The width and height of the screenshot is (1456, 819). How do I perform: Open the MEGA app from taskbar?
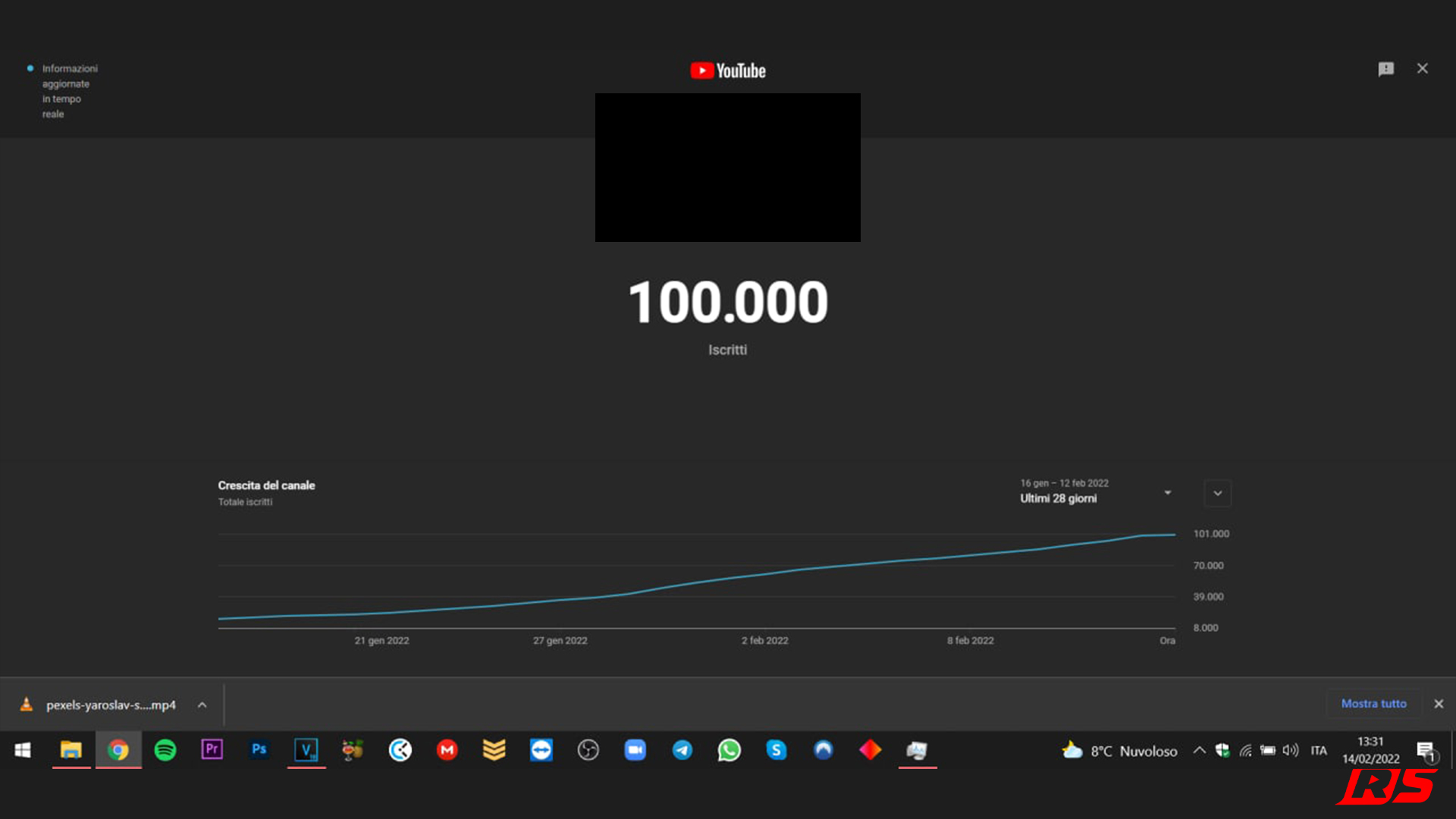tap(447, 750)
